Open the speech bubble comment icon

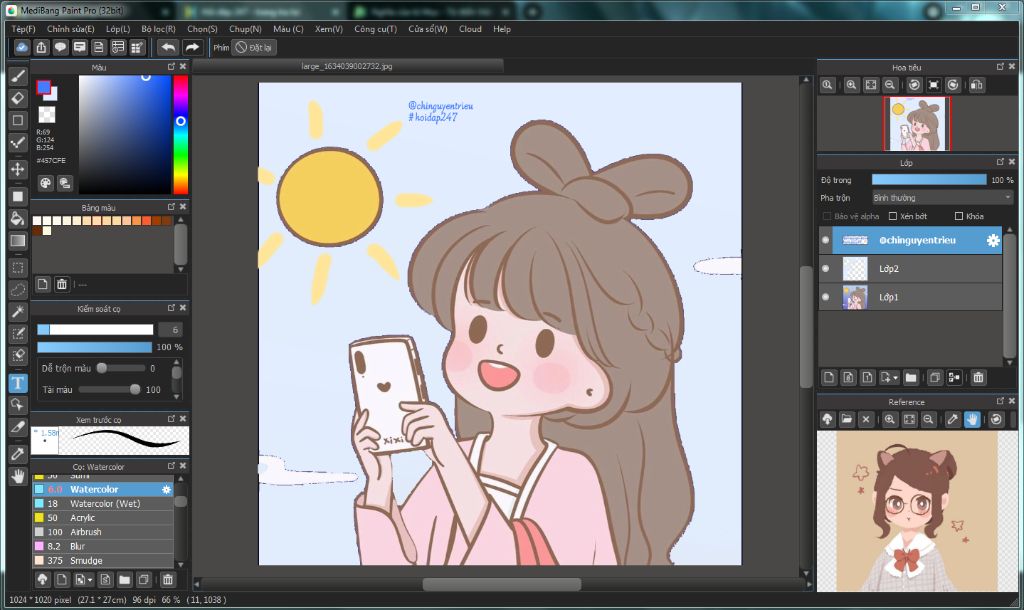click(60, 47)
